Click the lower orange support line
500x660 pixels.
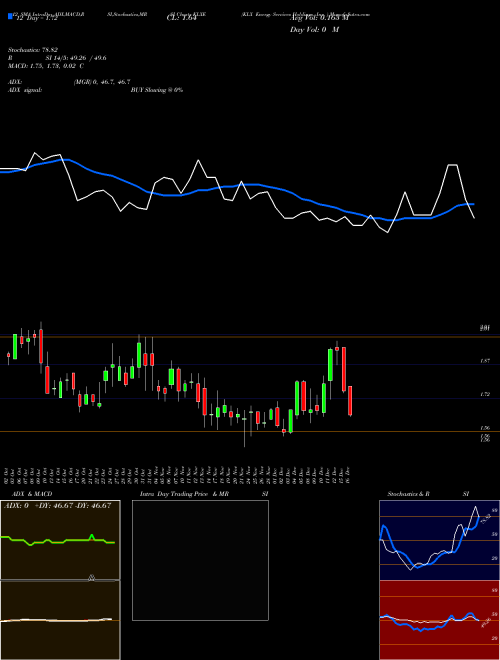point(250,431)
